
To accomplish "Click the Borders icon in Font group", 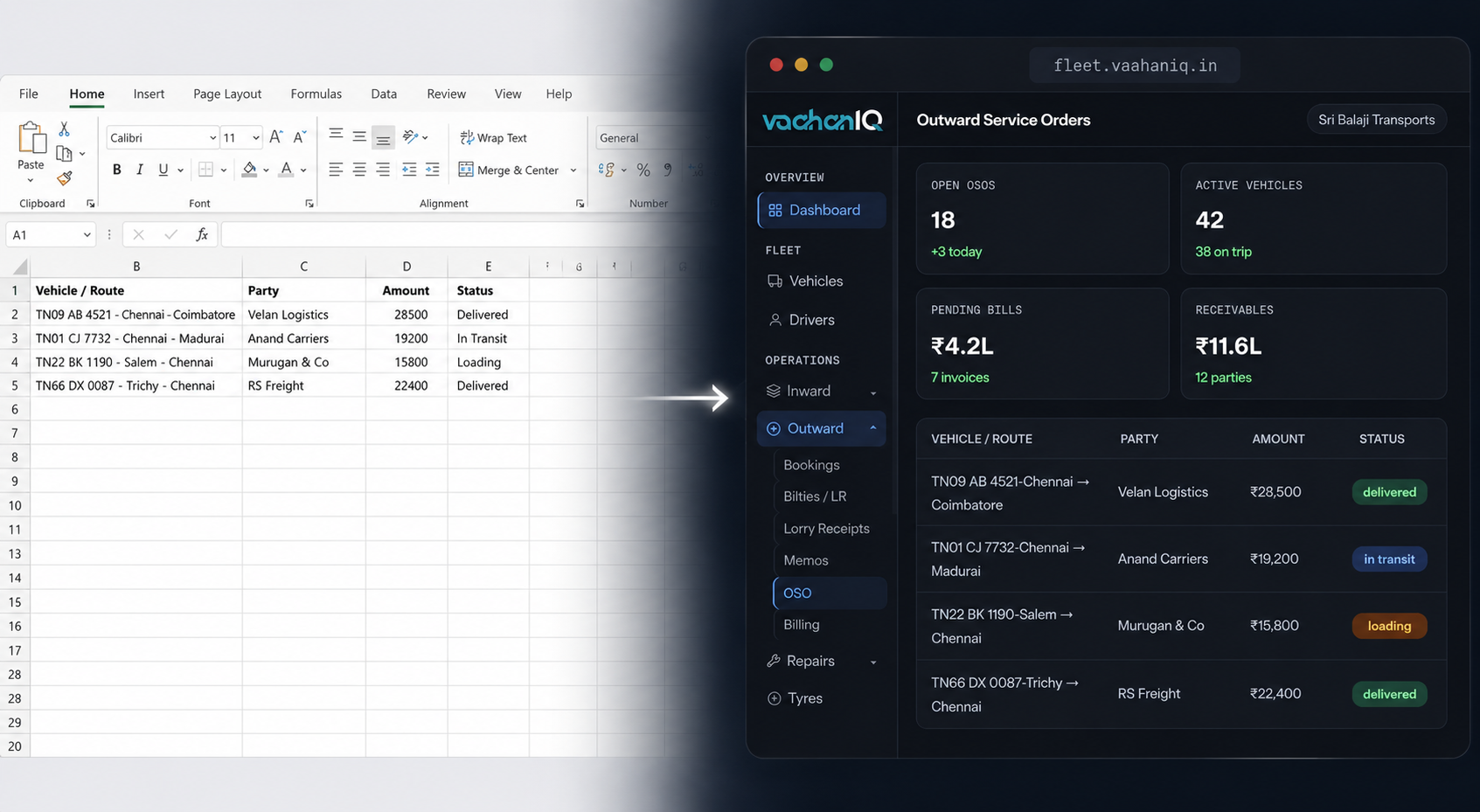I will [x=205, y=170].
